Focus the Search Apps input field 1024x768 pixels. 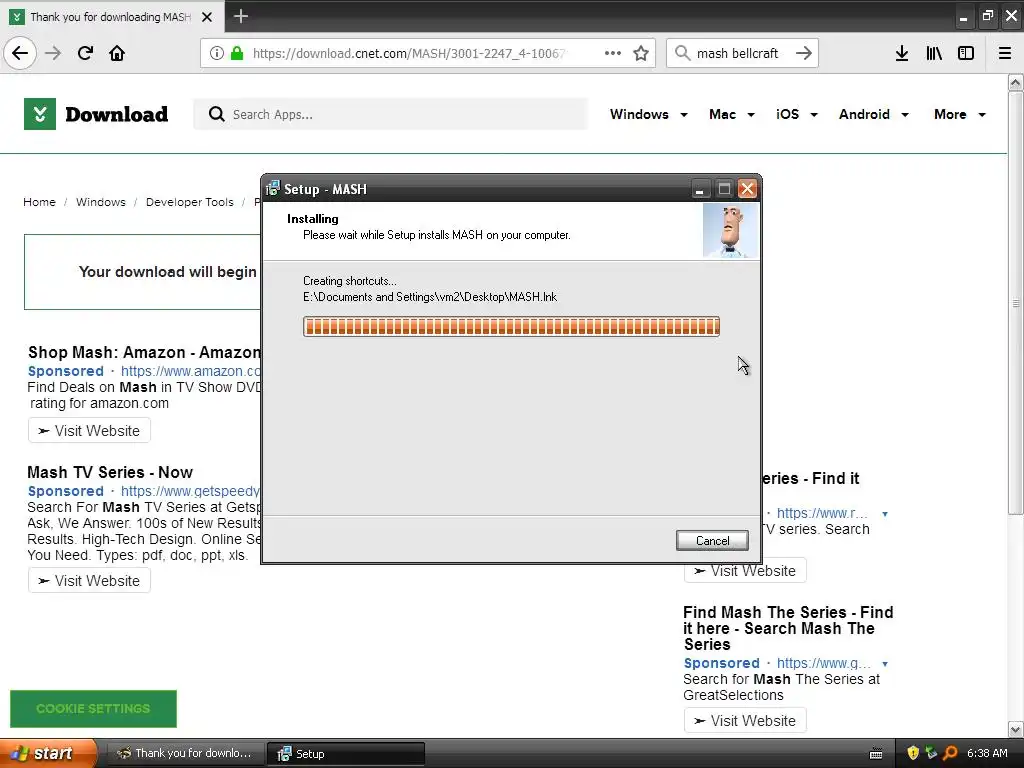pos(391,114)
